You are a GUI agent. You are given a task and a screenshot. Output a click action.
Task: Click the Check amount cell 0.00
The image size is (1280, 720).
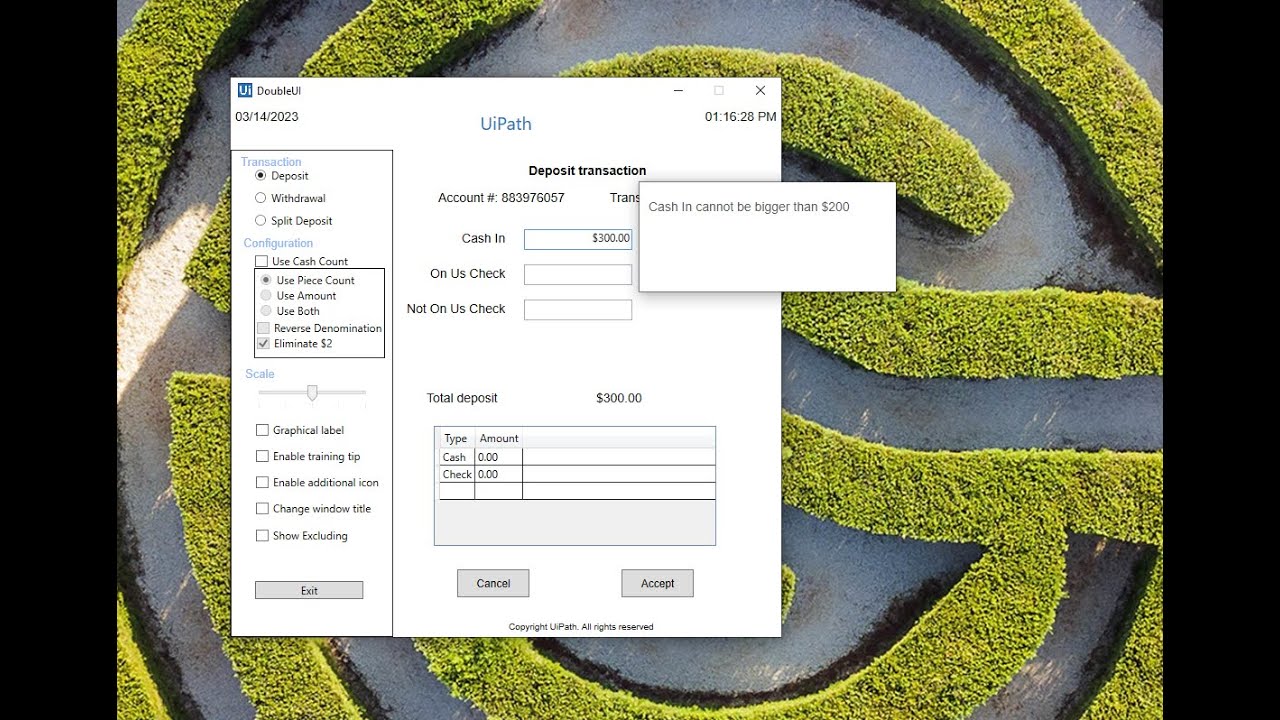[x=498, y=475]
